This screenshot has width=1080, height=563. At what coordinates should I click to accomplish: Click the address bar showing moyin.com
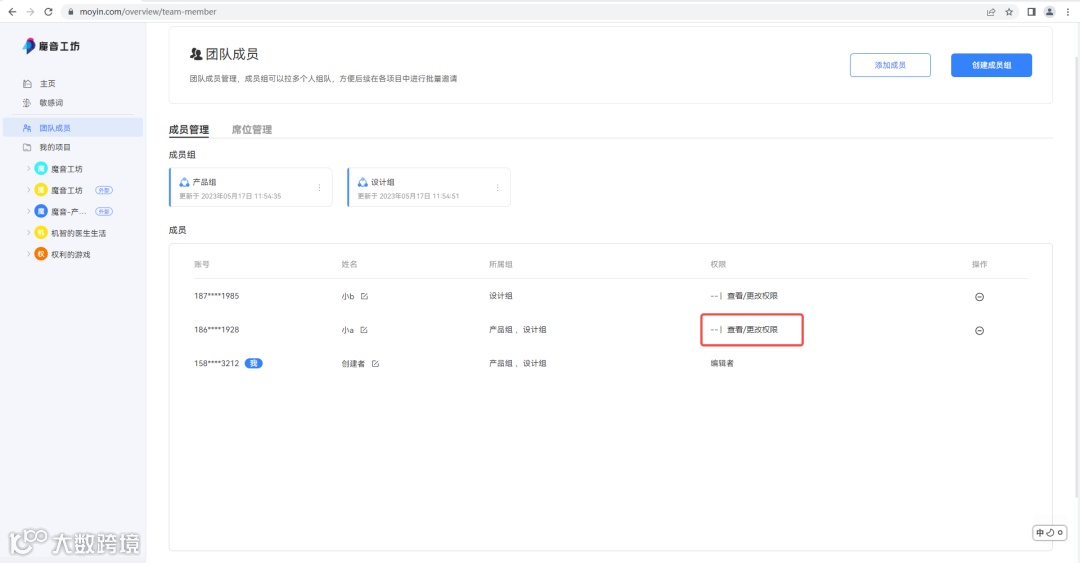[523, 12]
